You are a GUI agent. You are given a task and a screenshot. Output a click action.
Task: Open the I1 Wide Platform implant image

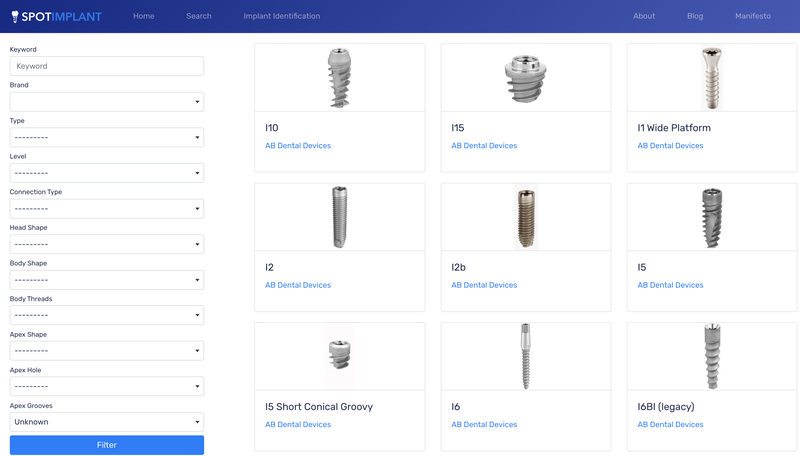pyautogui.click(x=712, y=78)
